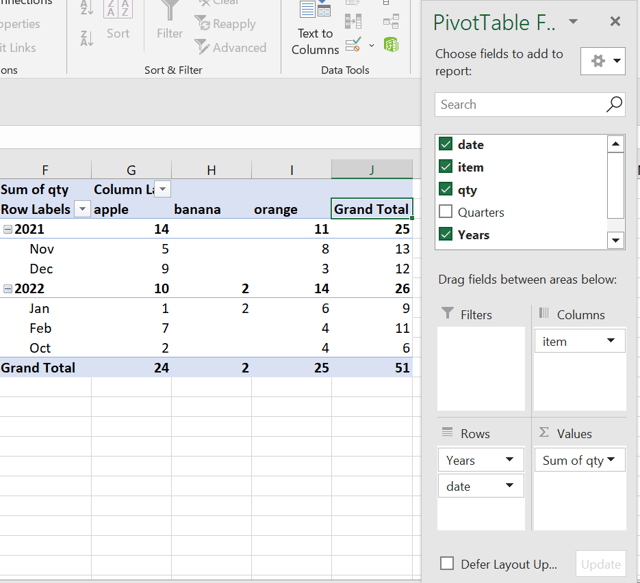Uncheck the Years field checkbox

coord(445,234)
